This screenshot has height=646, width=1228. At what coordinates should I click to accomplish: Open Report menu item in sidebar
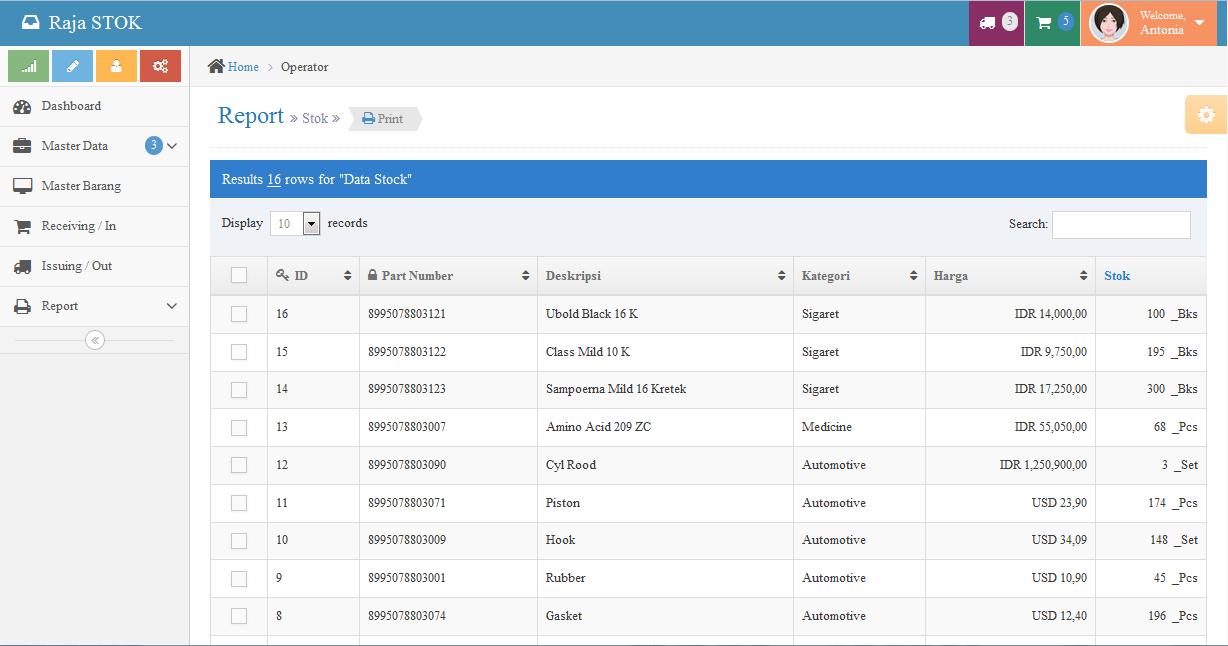[x=94, y=306]
